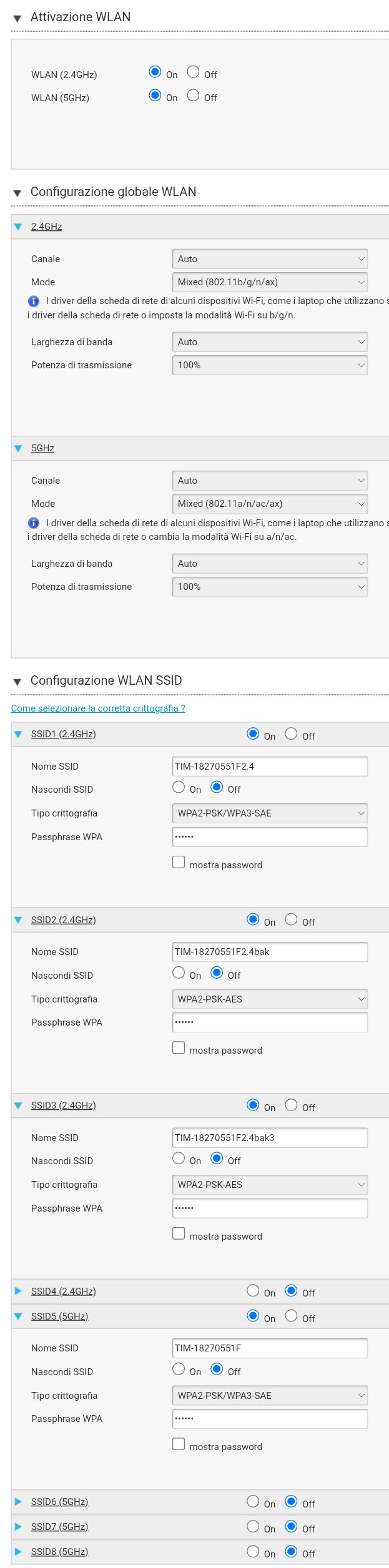Click the SSID8 (5GHz) header link

click(x=60, y=1551)
